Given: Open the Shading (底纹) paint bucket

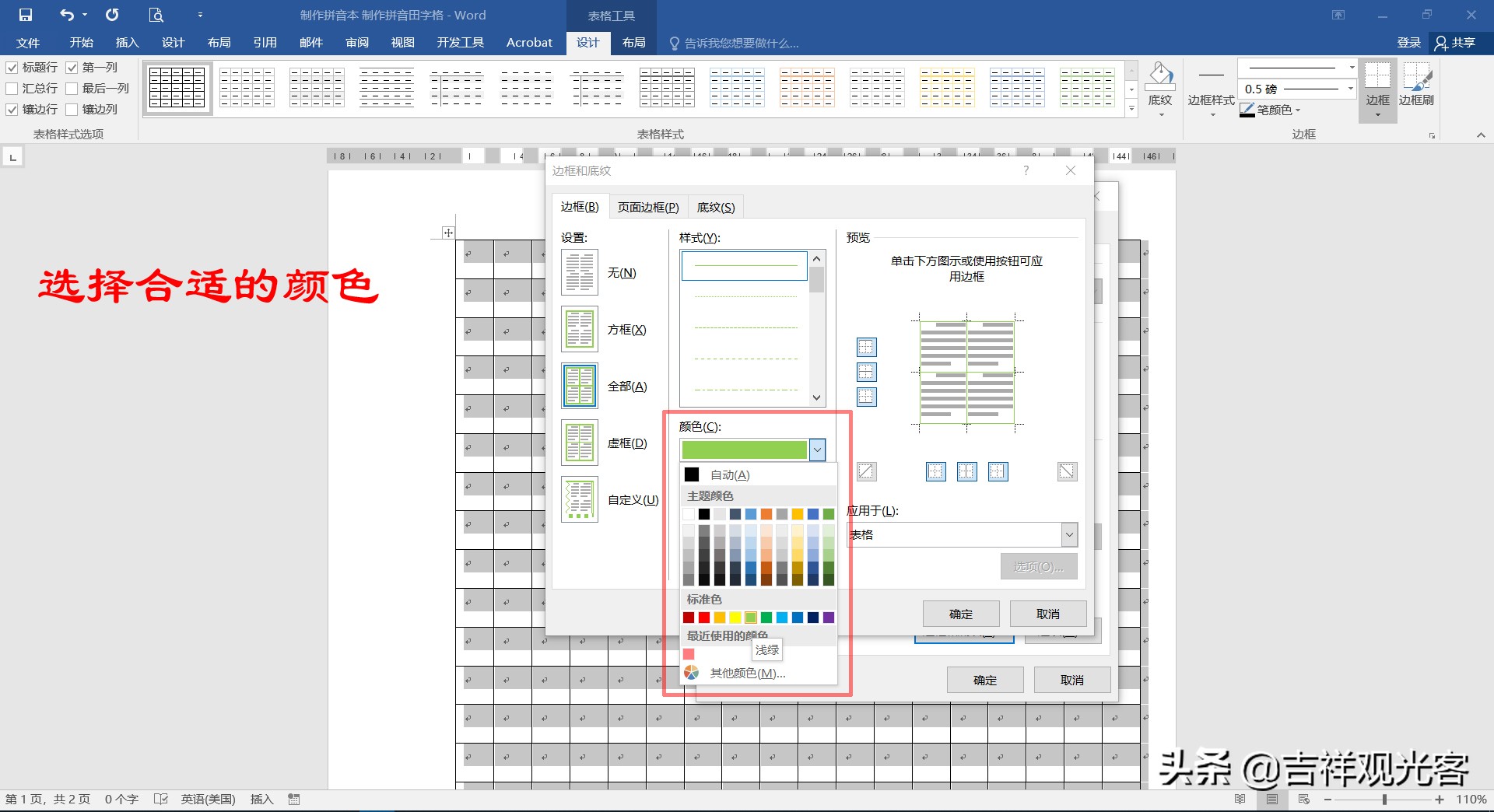Looking at the screenshot, I should click(1160, 76).
